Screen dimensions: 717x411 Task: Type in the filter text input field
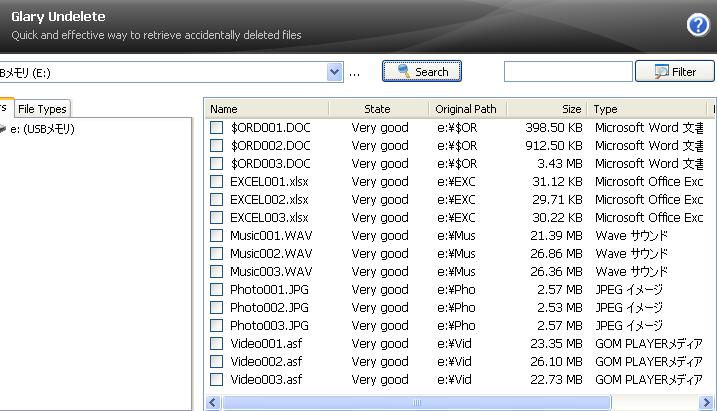[x=567, y=72]
